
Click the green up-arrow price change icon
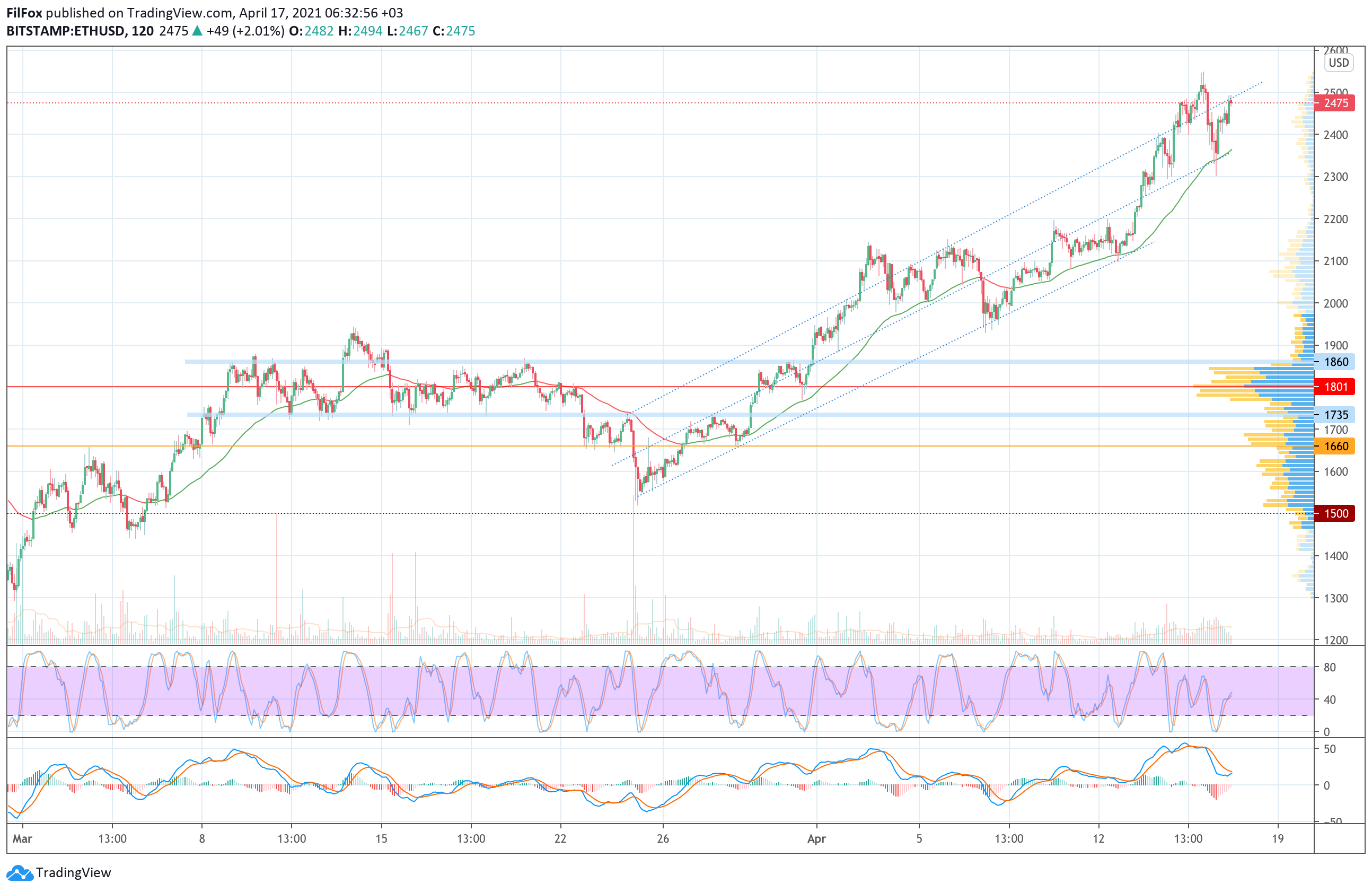tap(197, 31)
